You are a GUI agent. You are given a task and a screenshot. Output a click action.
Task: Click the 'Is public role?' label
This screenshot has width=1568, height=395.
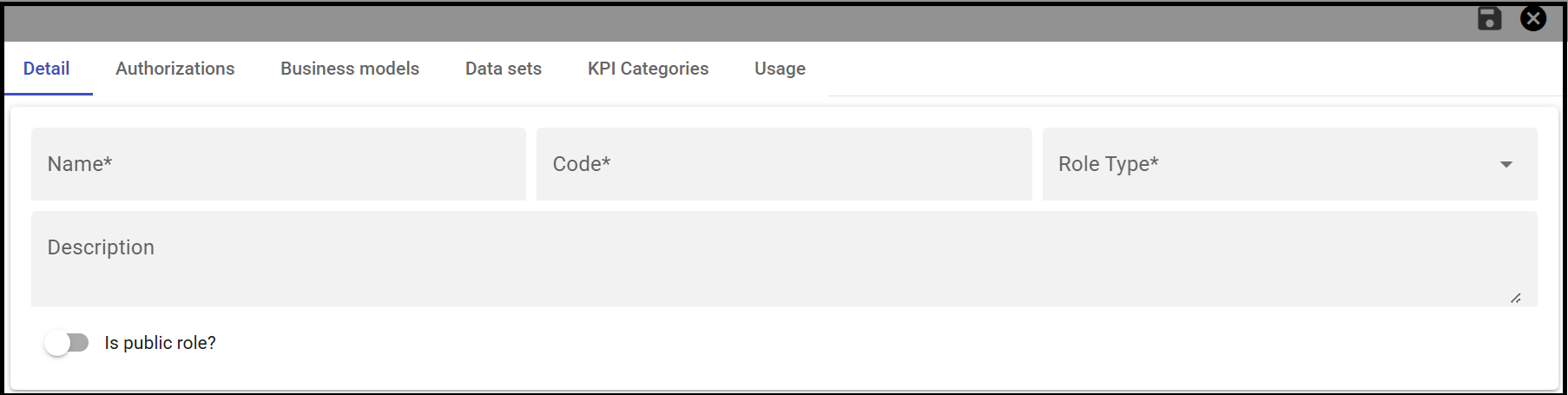[x=161, y=343]
